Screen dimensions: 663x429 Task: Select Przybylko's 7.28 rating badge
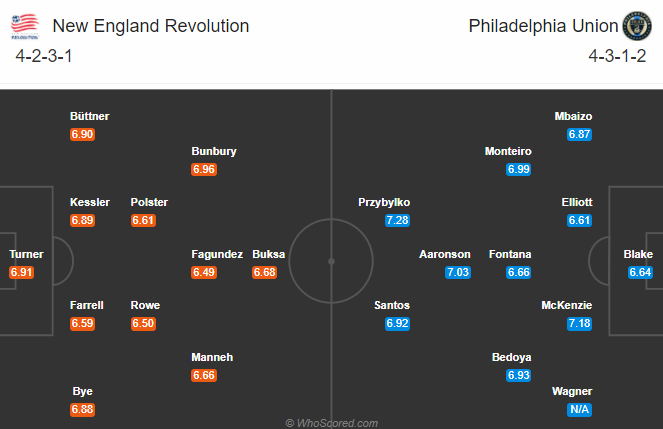(x=397, y=220)
